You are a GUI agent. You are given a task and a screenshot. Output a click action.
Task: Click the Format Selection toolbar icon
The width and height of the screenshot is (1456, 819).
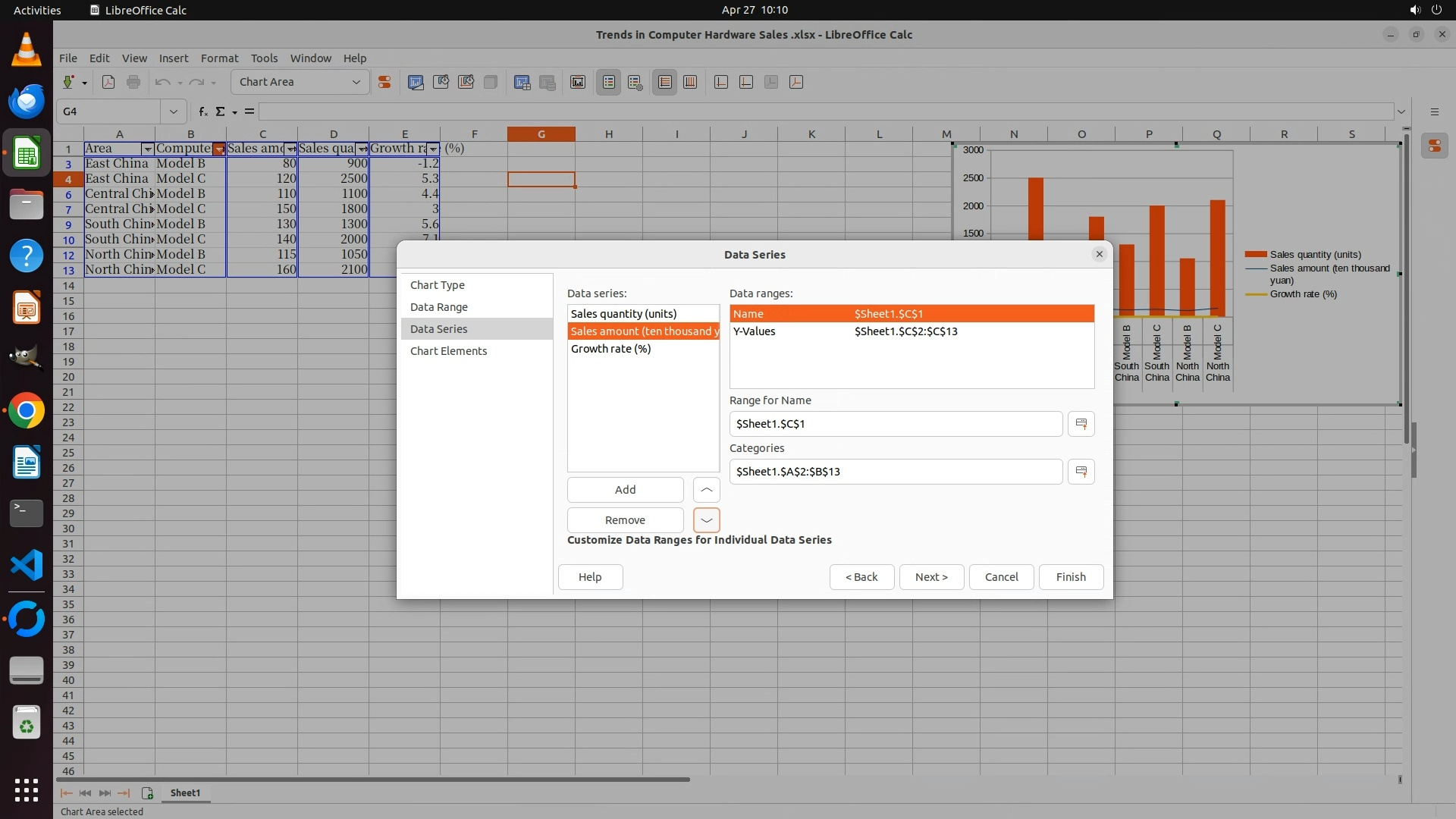coord(384,82)
